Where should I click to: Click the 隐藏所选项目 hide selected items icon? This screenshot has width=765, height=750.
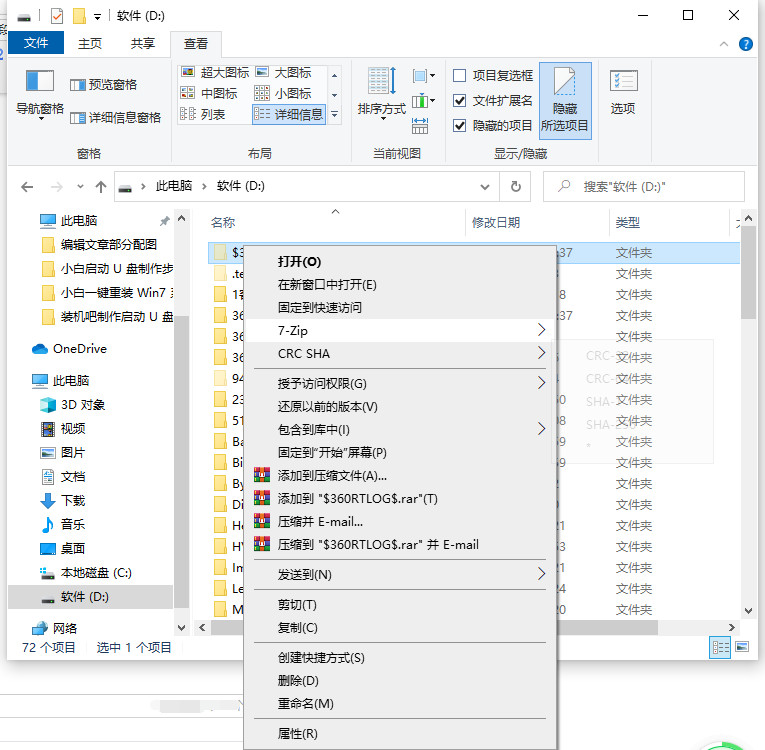(564, 82)
